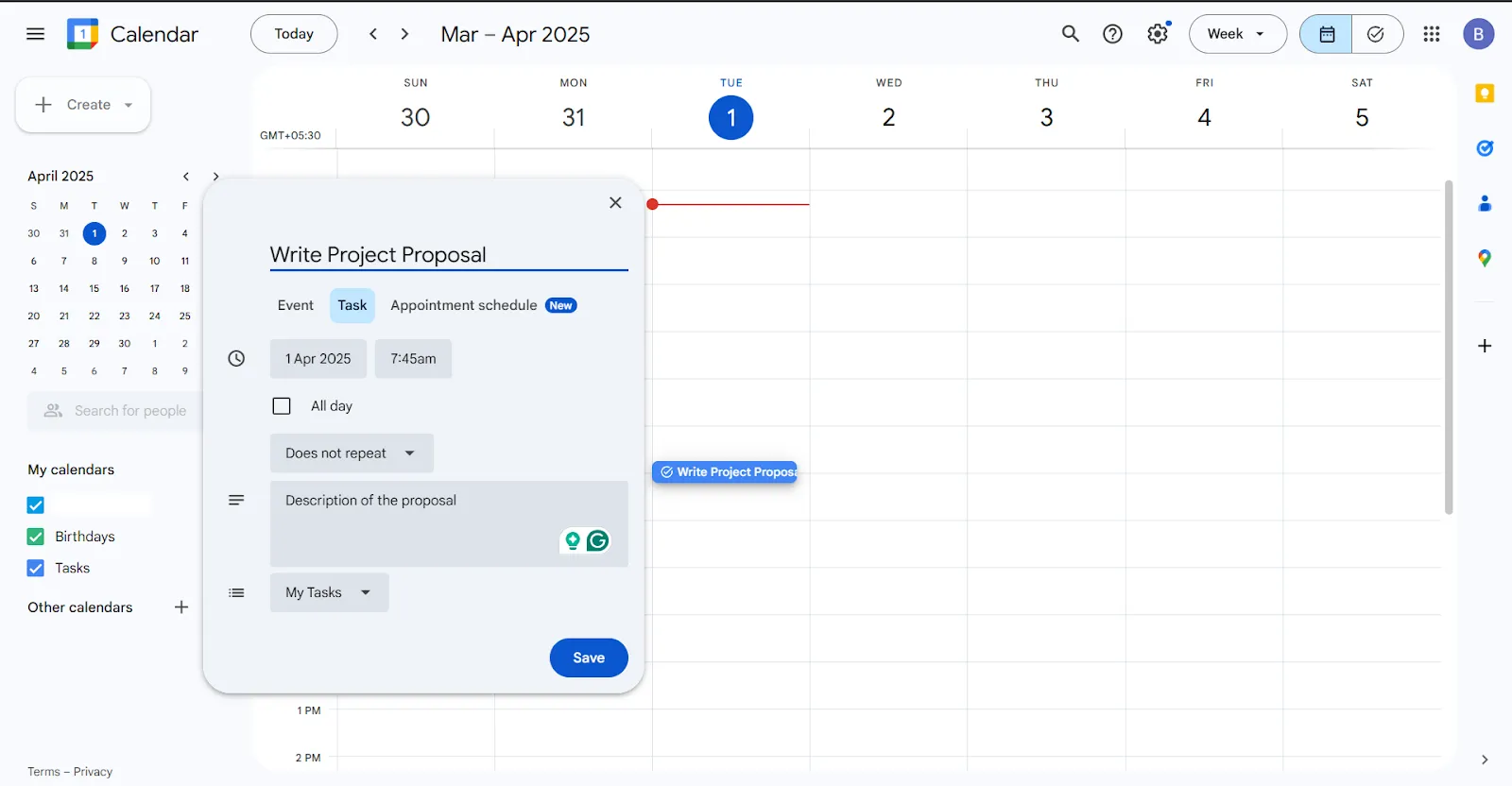Open the Privacy link
Viewport: 1512px width, 786px height.
point(93,772)
